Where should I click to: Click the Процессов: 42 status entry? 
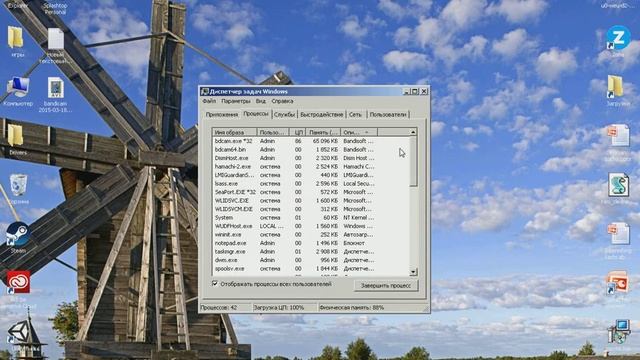pyautogui.click(x=225, y=307)
